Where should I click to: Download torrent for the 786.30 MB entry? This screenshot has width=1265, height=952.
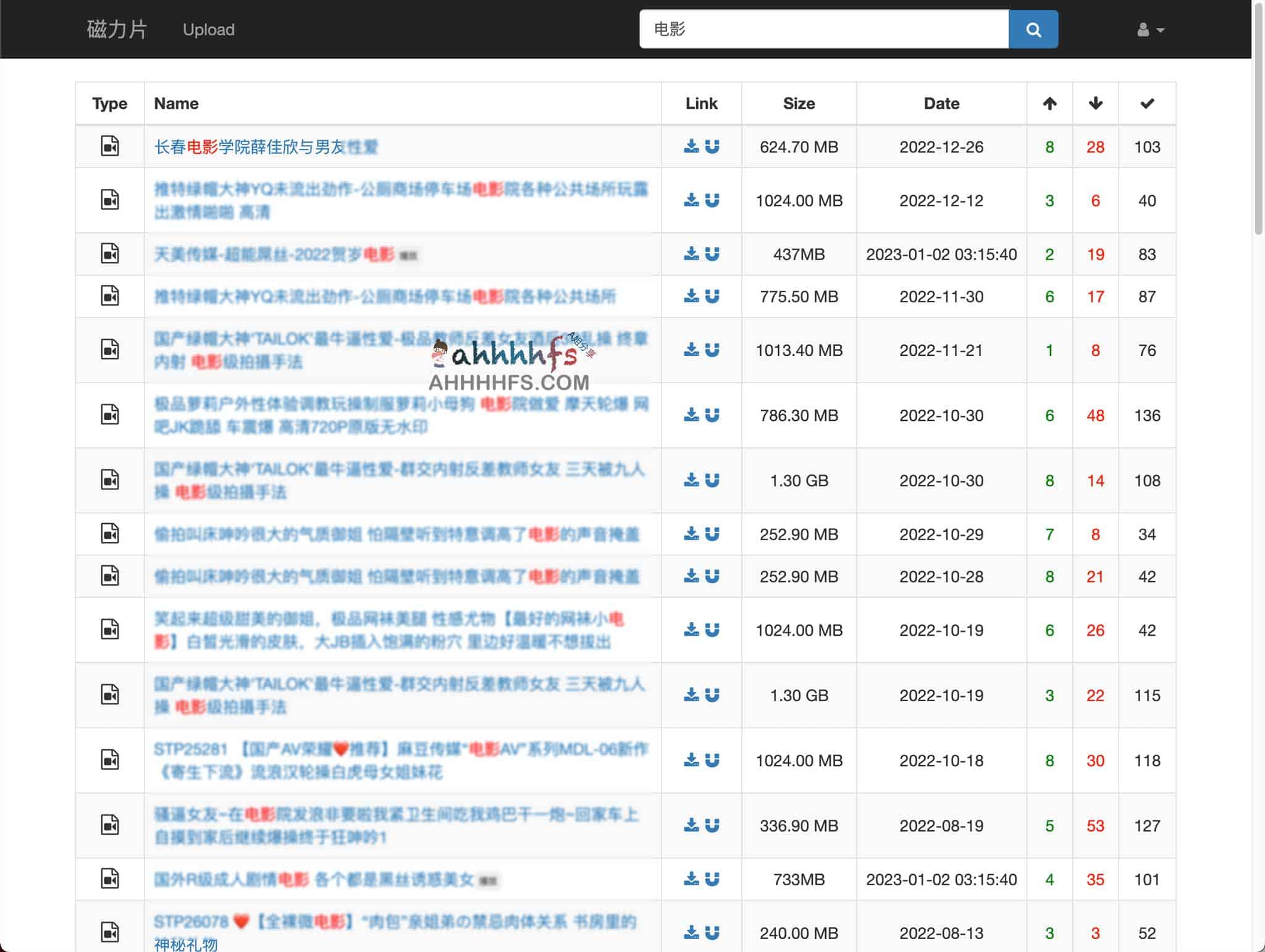[x=691, y=415]
